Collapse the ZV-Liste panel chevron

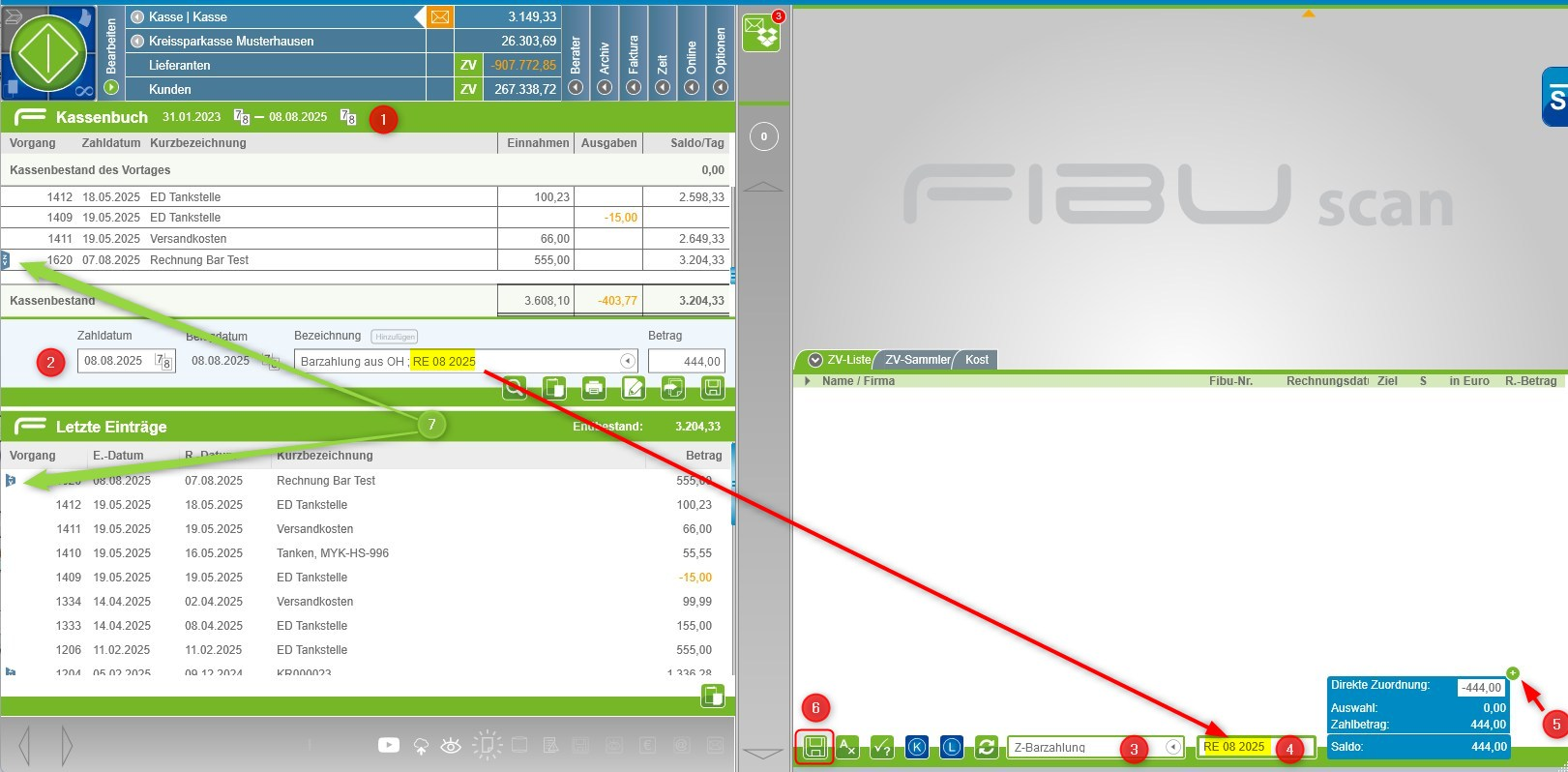[815, 360]
